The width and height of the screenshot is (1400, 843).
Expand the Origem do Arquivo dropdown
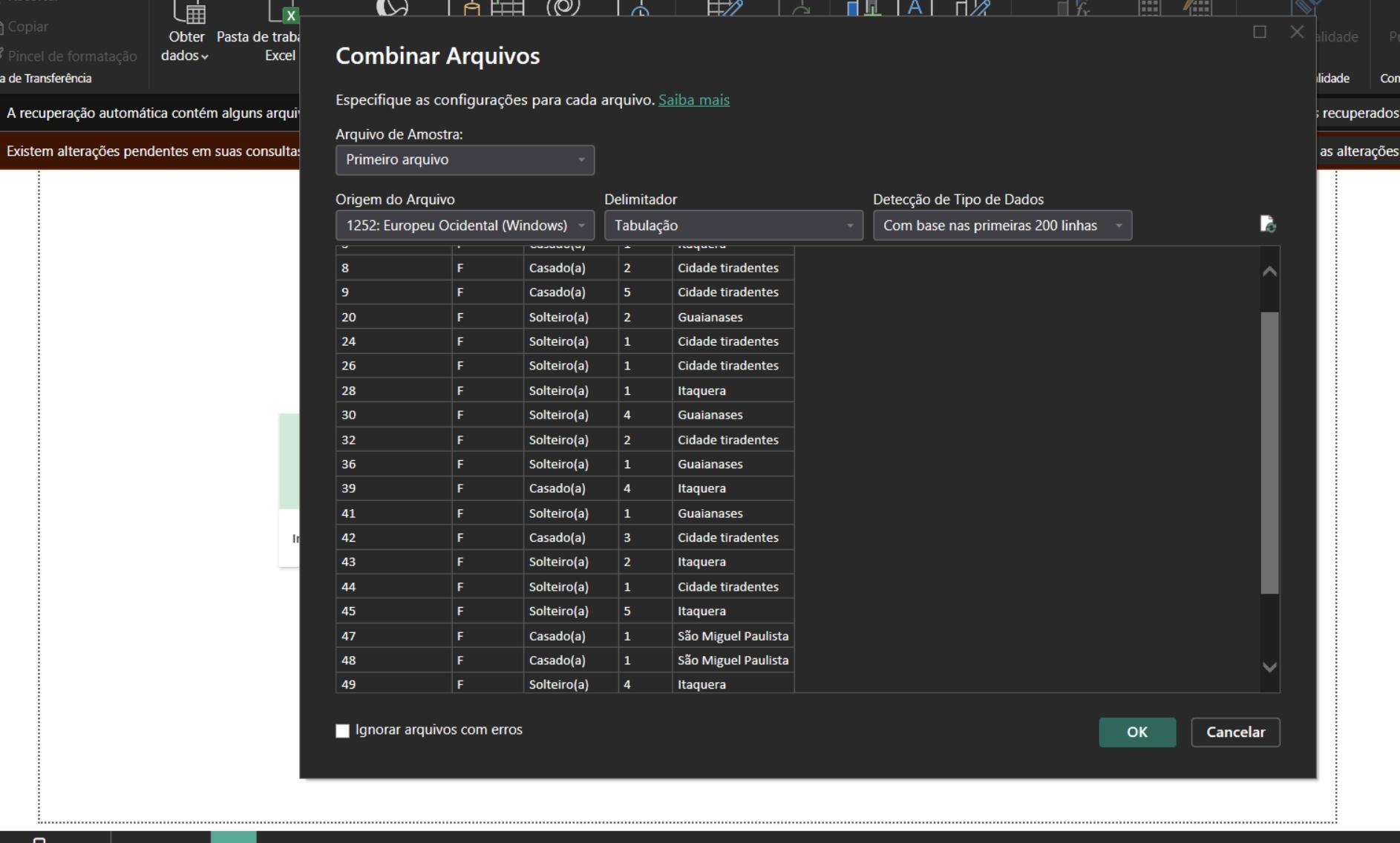[465, 225]
